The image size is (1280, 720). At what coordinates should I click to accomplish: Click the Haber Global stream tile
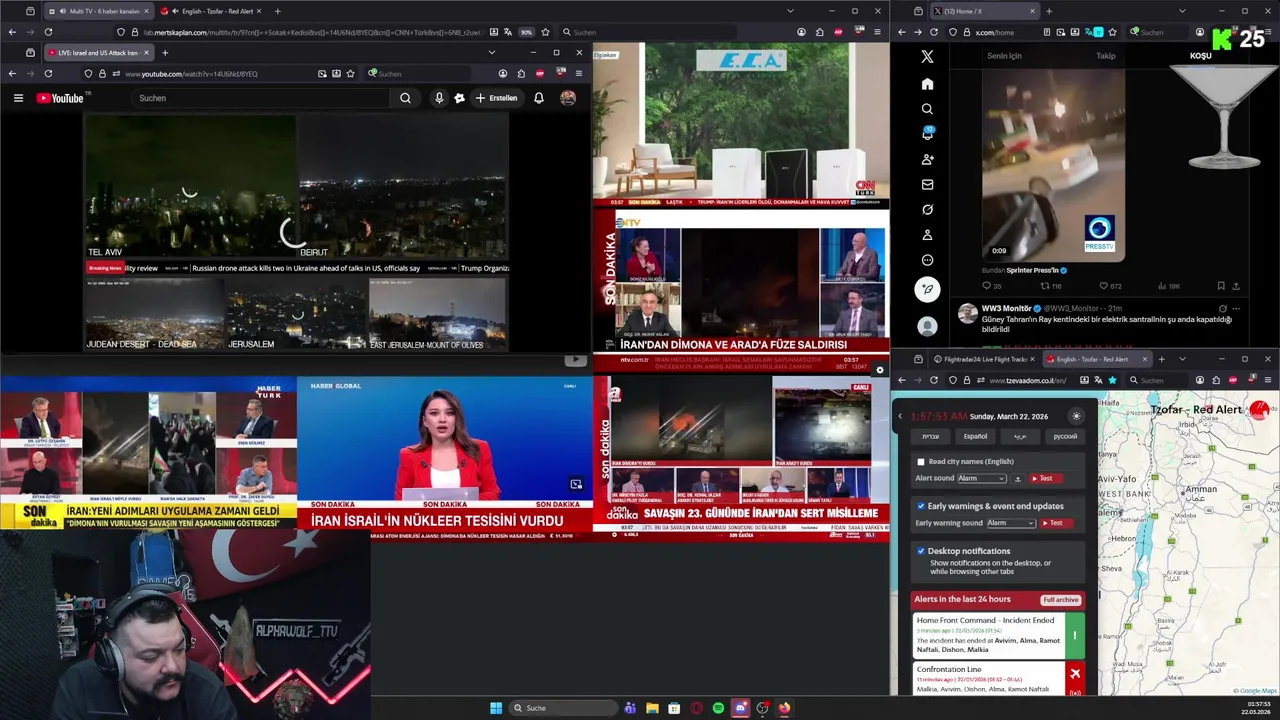tap(444, 458)
